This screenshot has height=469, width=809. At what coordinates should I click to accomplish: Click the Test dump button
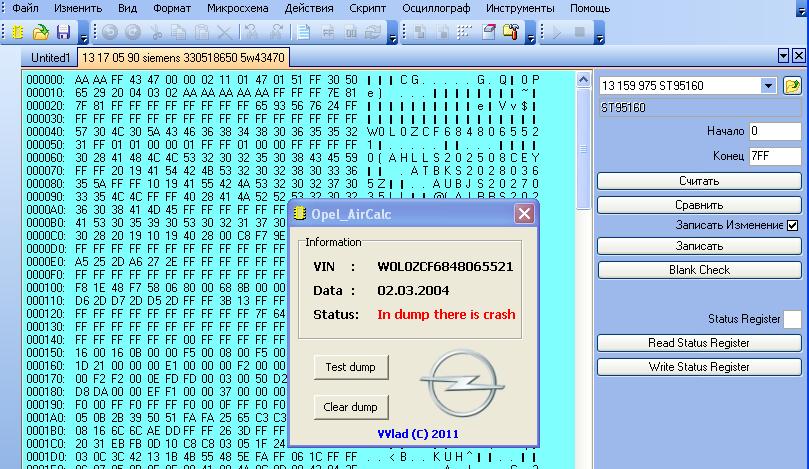350,367
